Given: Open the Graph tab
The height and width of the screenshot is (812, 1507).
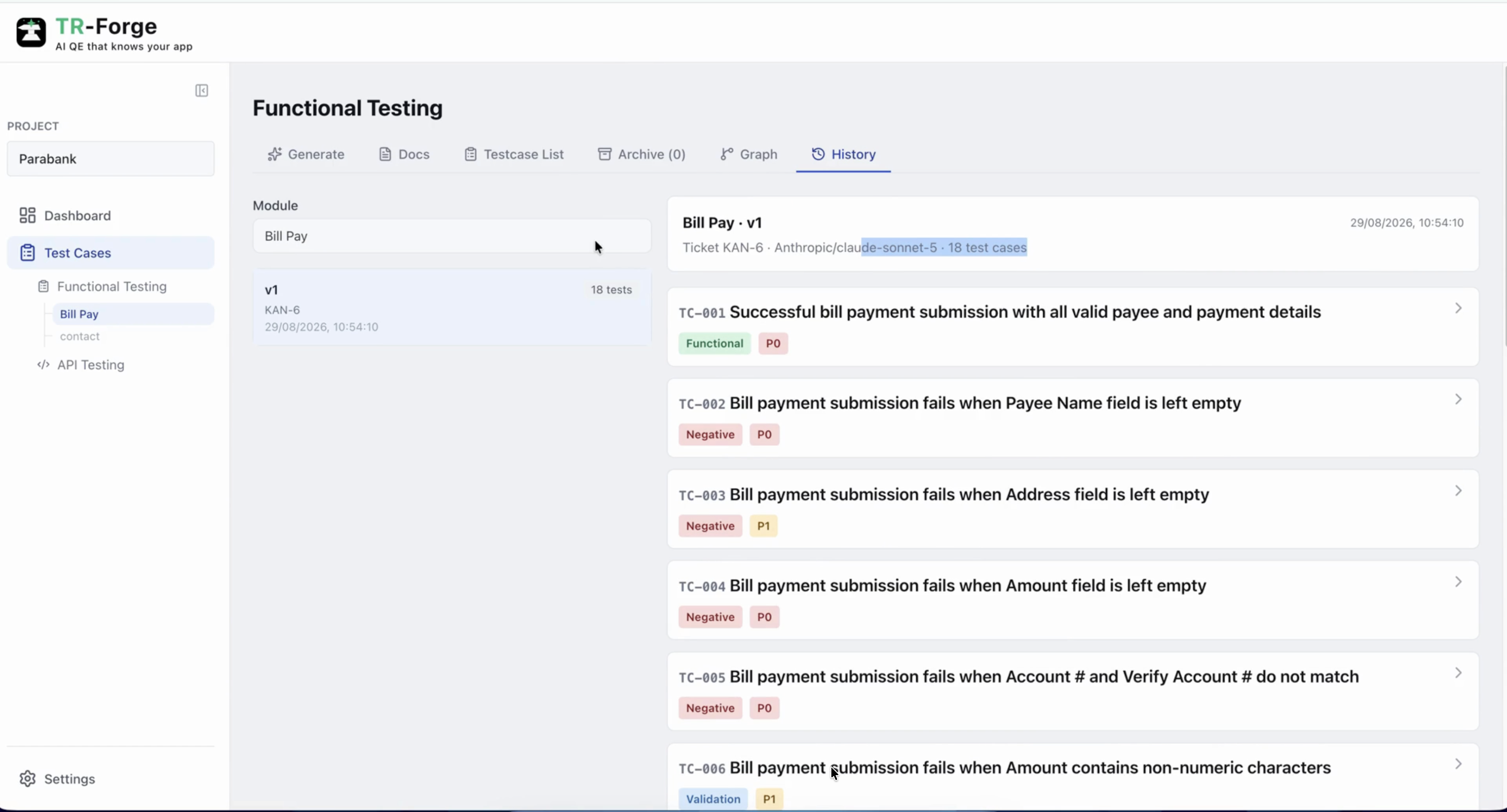Looking at the screenshot, I should tap(749, 154).
